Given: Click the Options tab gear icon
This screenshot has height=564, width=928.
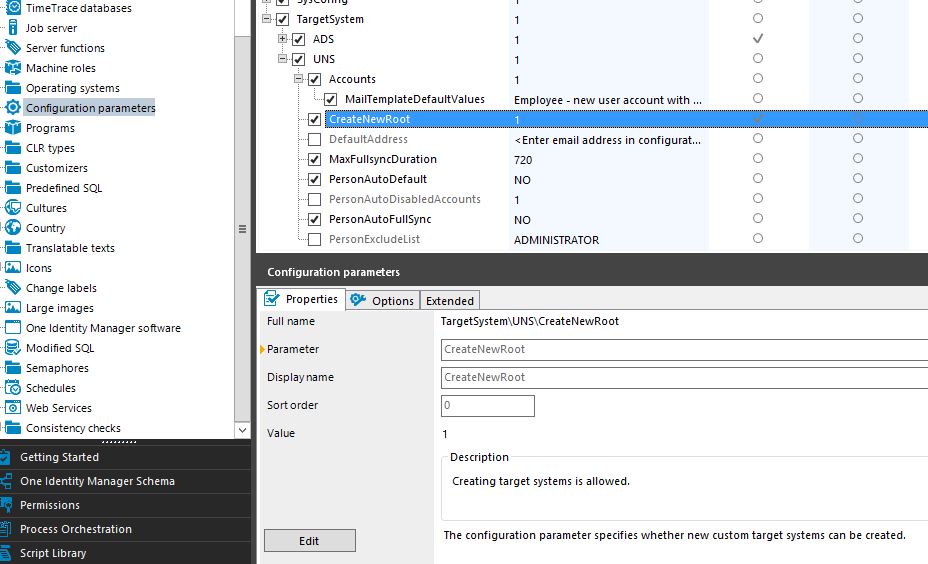Looking at the screenshot, I should point(357,300).
